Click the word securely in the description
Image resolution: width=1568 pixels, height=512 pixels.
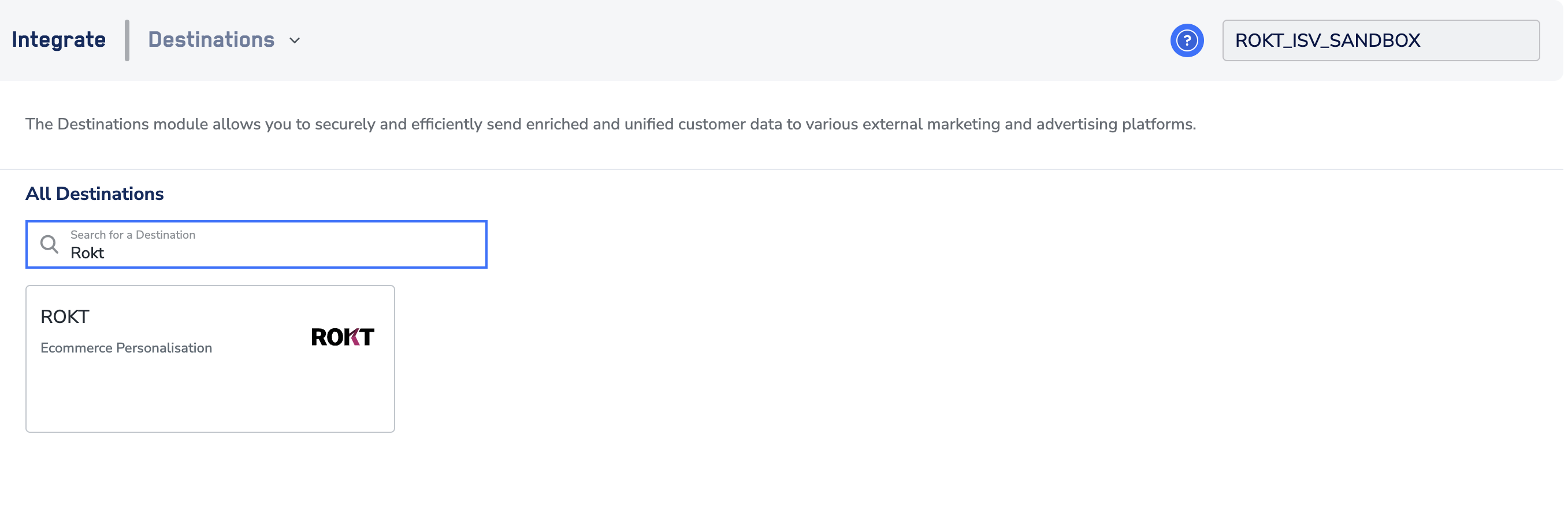344,124
